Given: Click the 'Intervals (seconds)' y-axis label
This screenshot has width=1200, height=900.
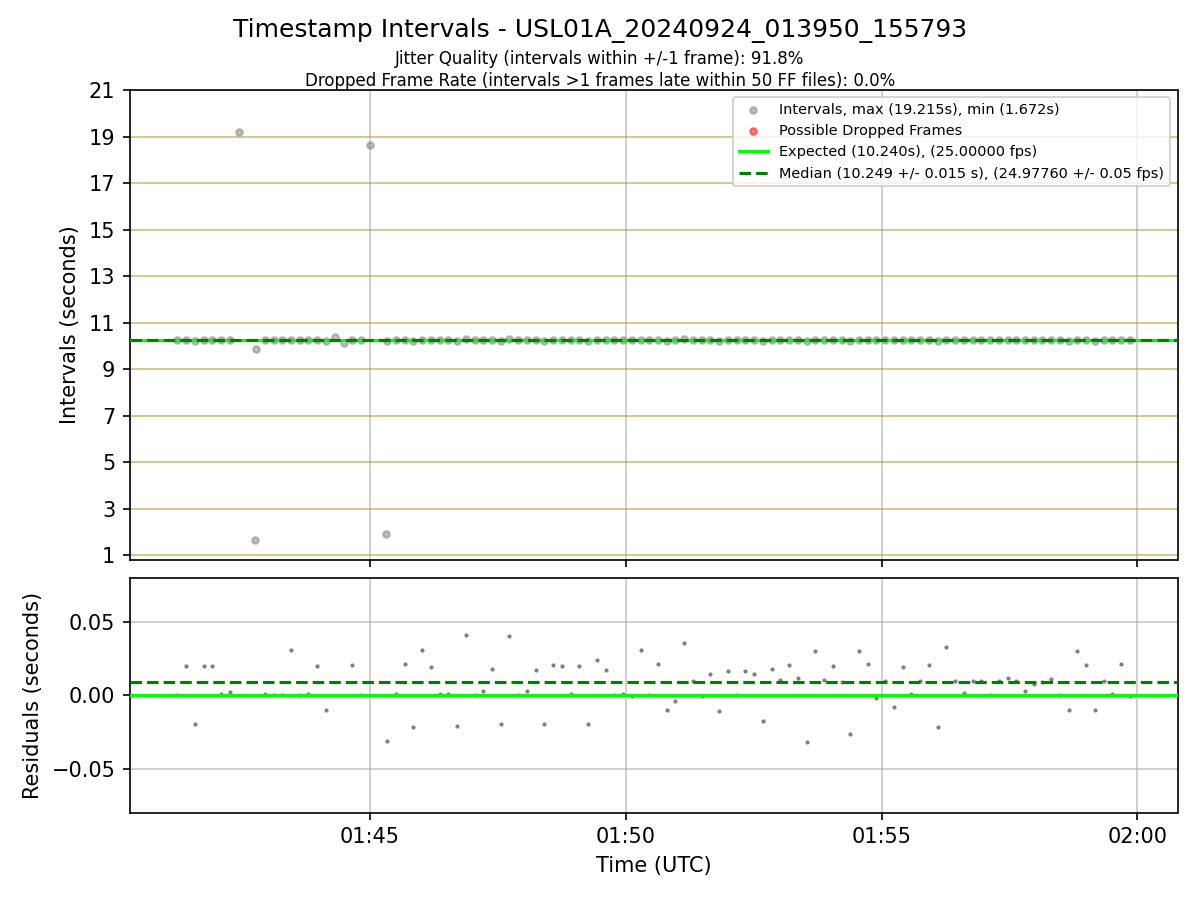Looking at the screenshot, I should 68,325.
